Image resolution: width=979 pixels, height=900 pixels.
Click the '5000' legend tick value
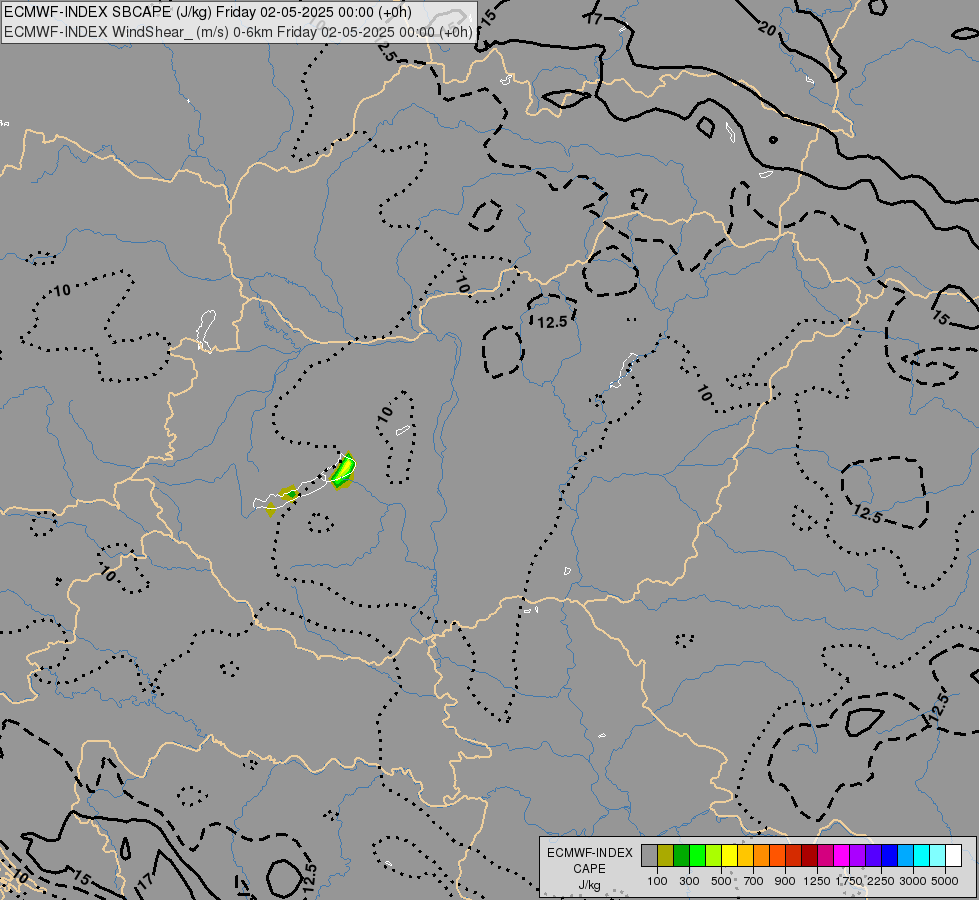945,881
